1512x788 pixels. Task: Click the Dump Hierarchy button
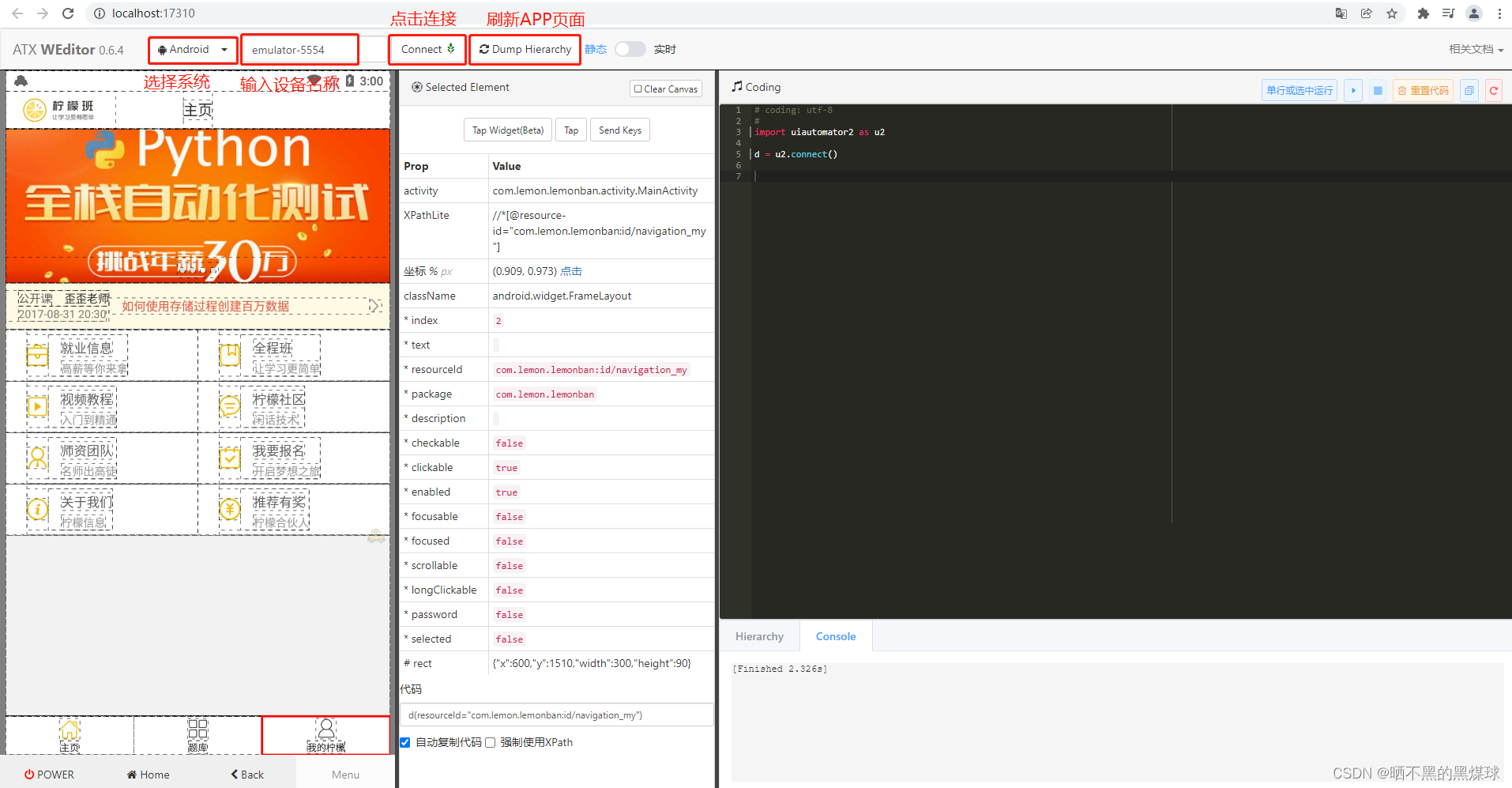pos(525,49)
